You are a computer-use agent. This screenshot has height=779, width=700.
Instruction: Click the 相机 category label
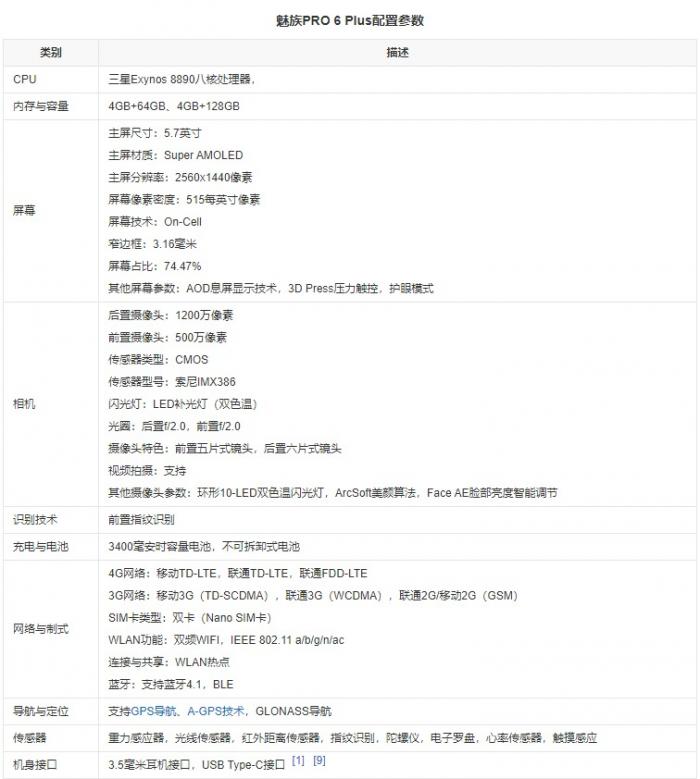[24, 404]
